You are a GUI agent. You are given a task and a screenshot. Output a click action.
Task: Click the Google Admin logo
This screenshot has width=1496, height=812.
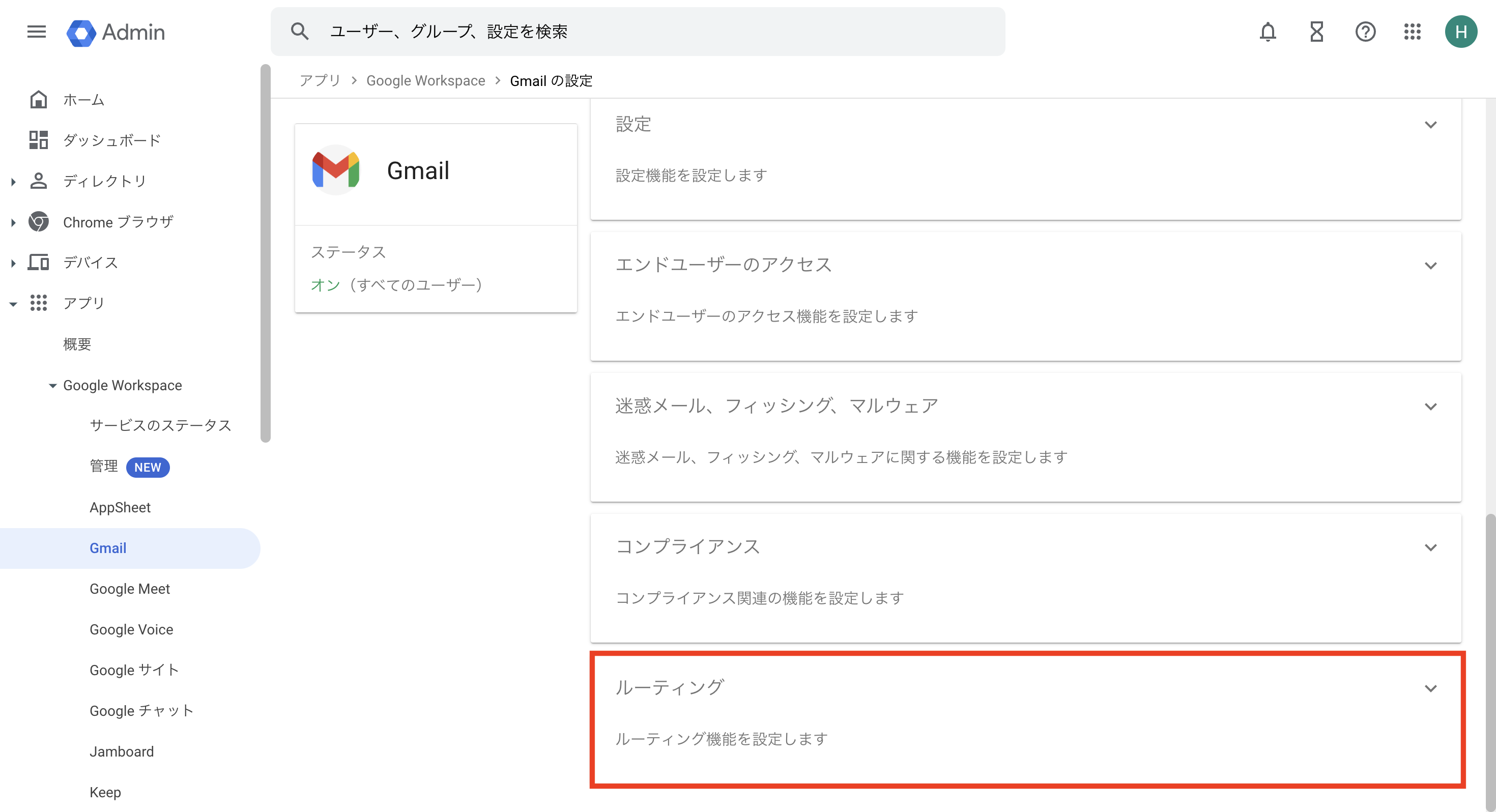point(116,32)
